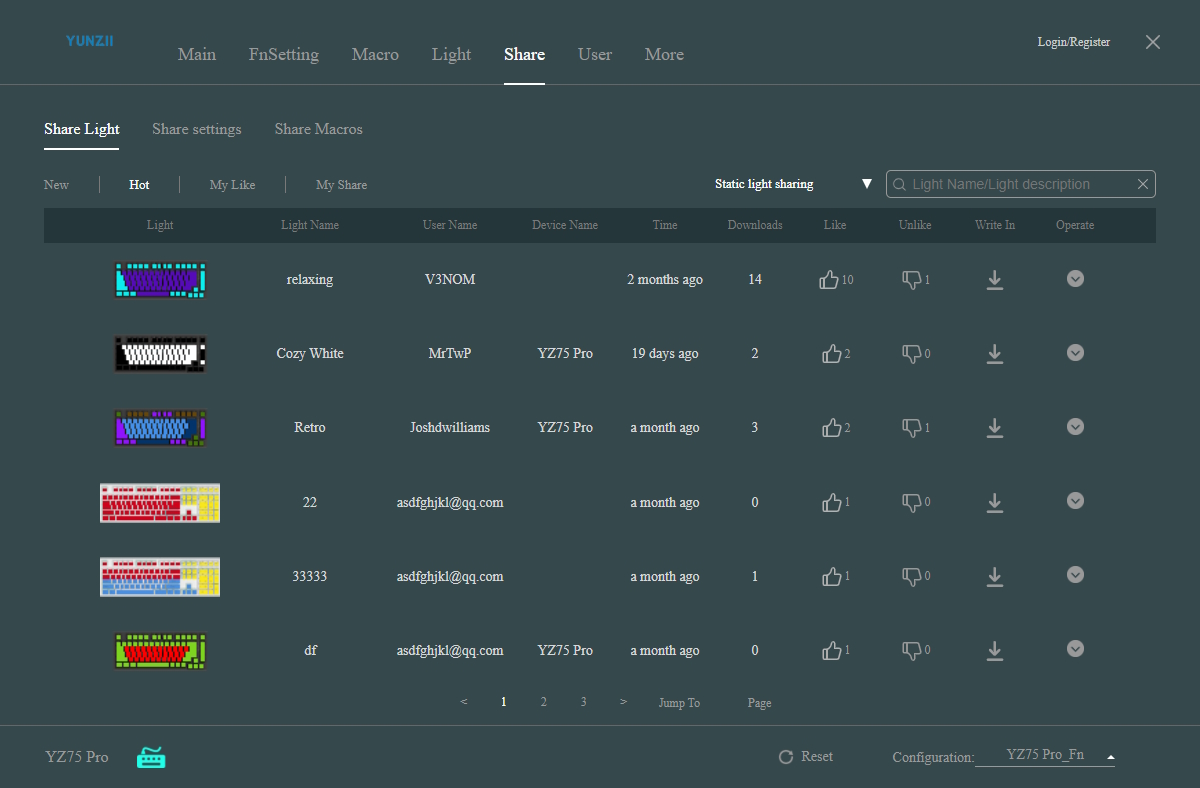Click the Login/Register link
Image resolution: width=1200 pixels, height=788 pixels.
pyautogui.click(x=1073, y=42)
